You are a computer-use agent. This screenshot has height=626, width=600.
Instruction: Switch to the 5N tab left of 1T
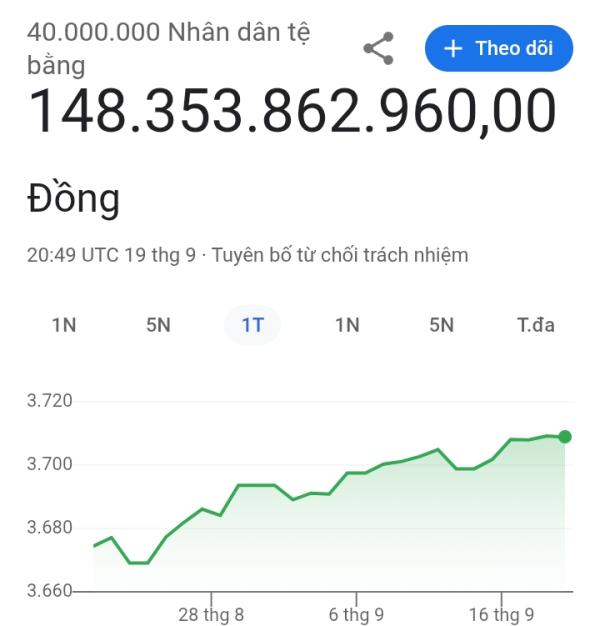pos(158,324)
